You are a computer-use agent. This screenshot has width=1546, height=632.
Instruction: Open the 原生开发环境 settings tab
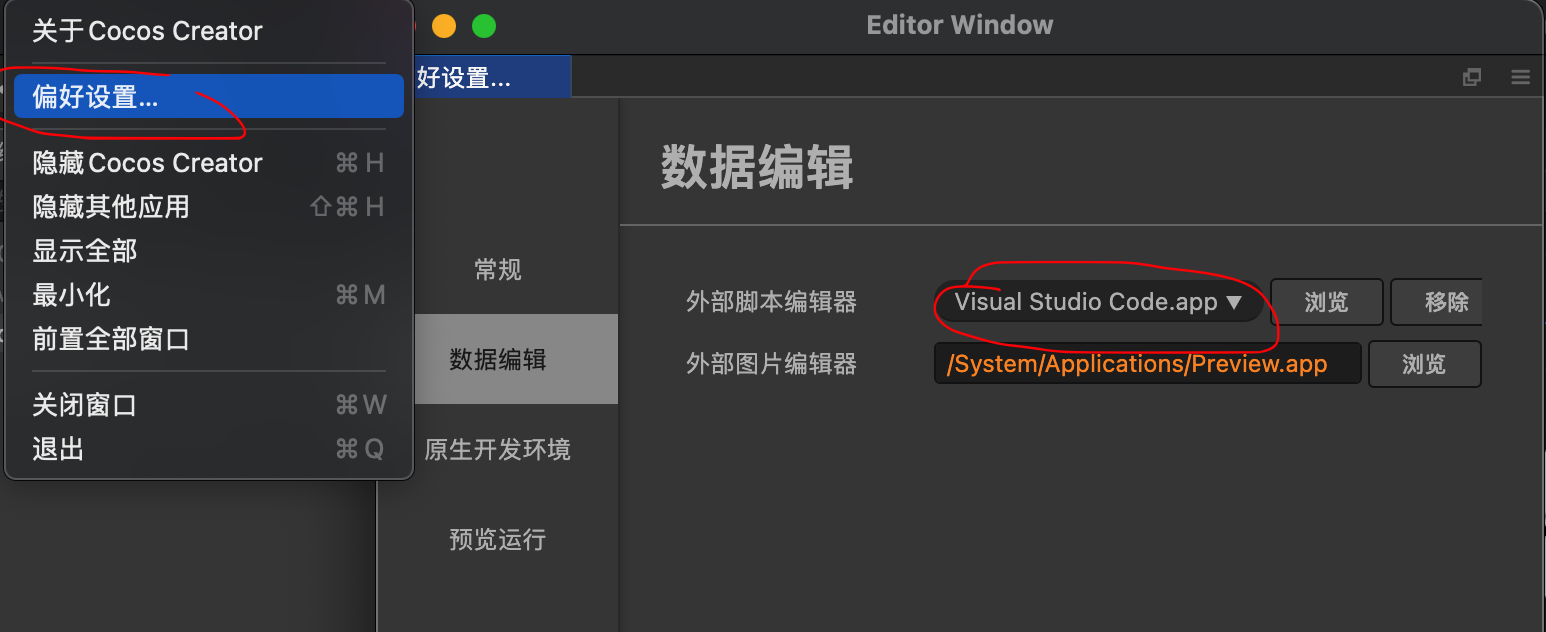(498, 450)
